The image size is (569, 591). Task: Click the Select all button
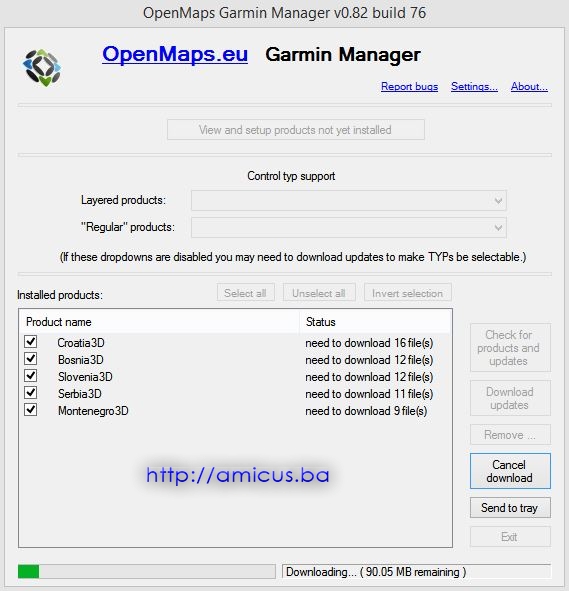(245, 293)
